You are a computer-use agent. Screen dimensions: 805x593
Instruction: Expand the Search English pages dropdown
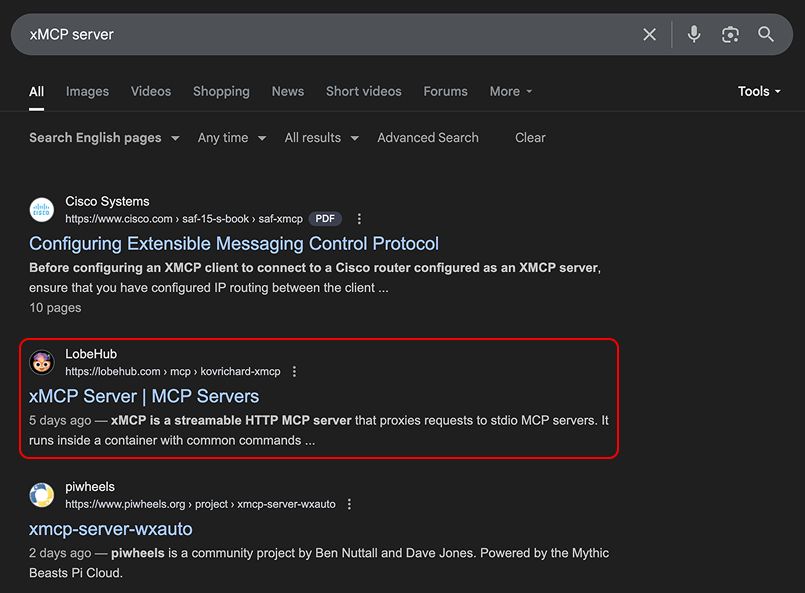pos(104,138)
